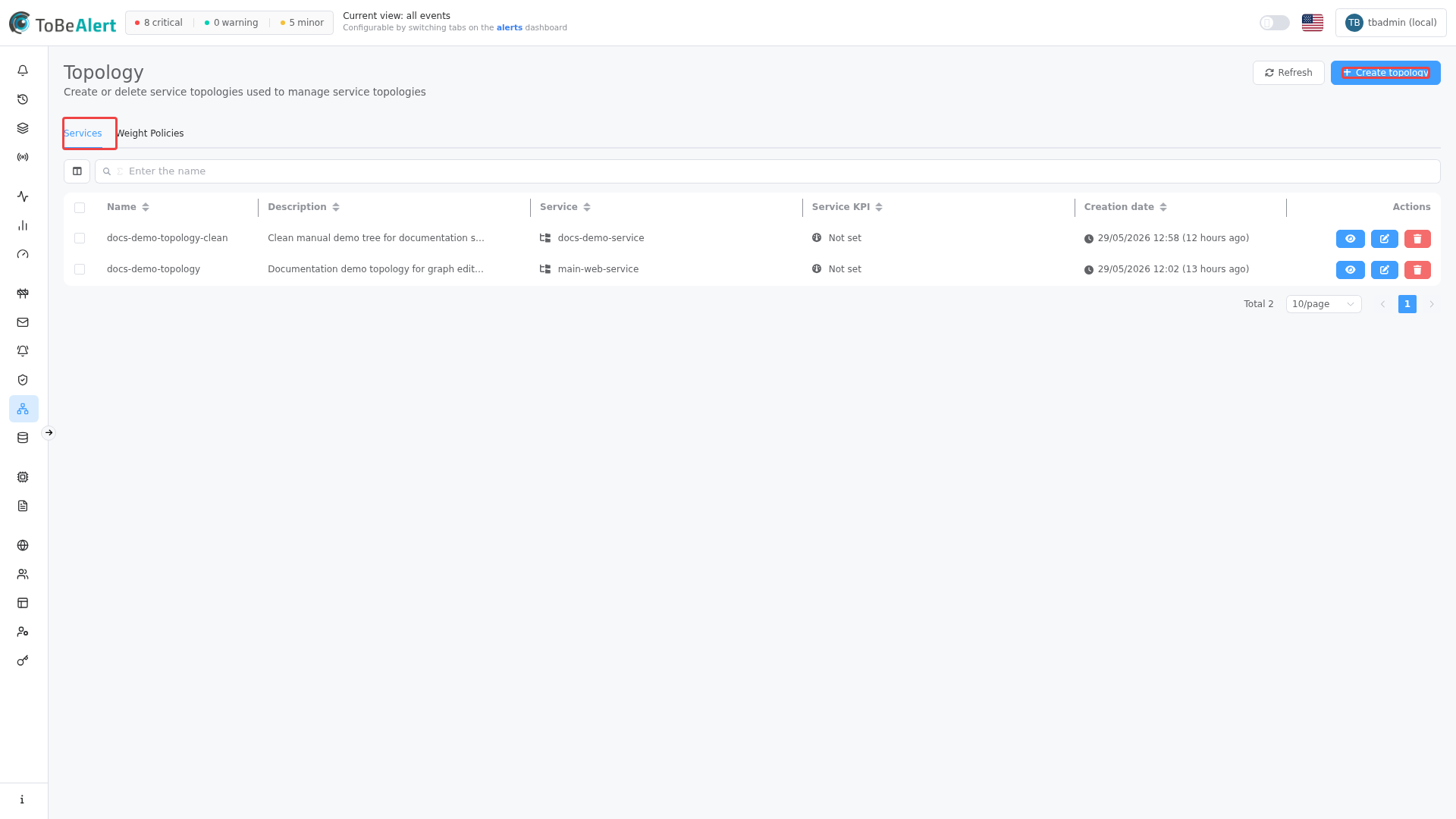1456x819 pixels.
Task: Select page 1 in pagination
Action: pos(1407,304)
